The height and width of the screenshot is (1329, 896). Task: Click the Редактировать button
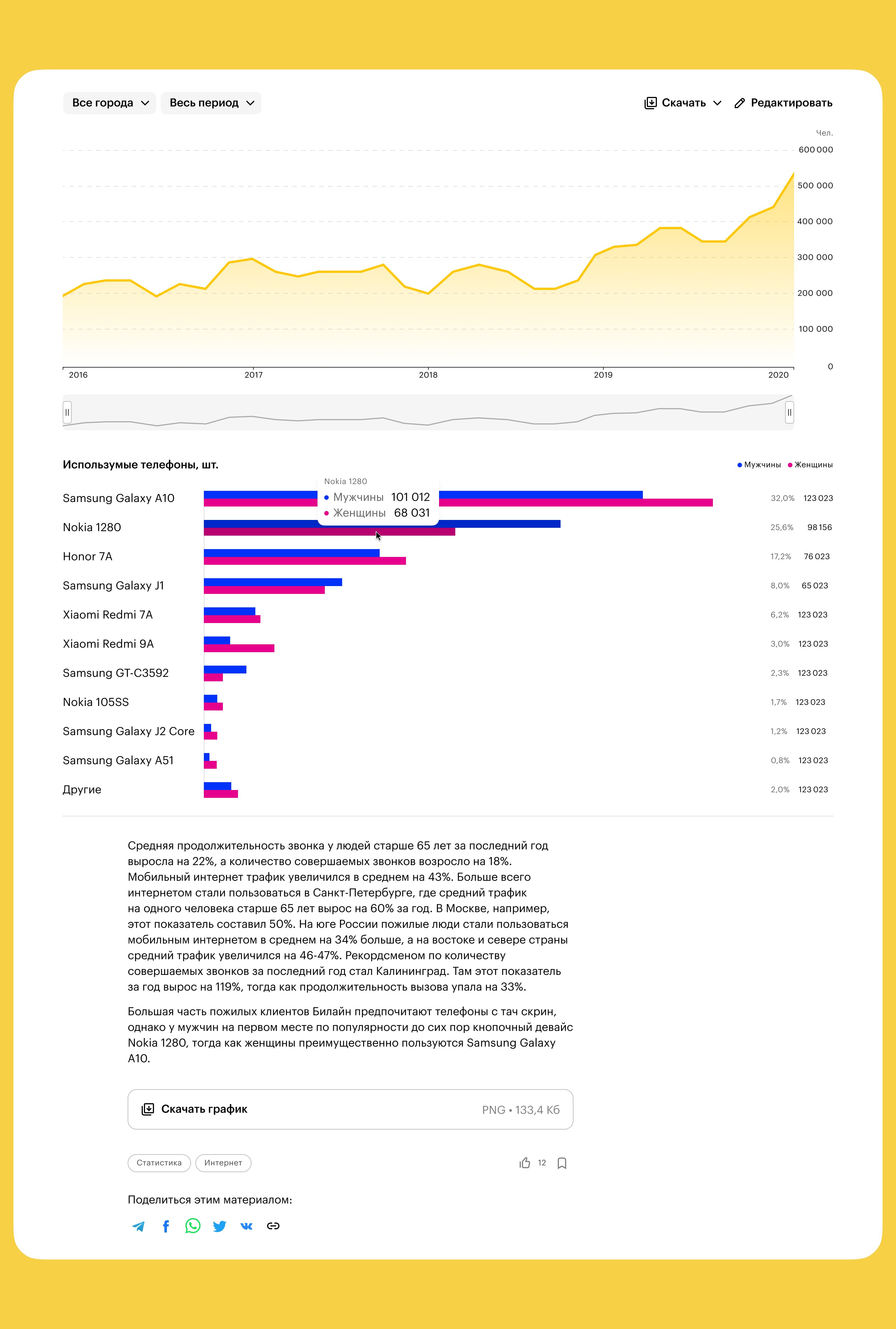click(x=783, y=103)
